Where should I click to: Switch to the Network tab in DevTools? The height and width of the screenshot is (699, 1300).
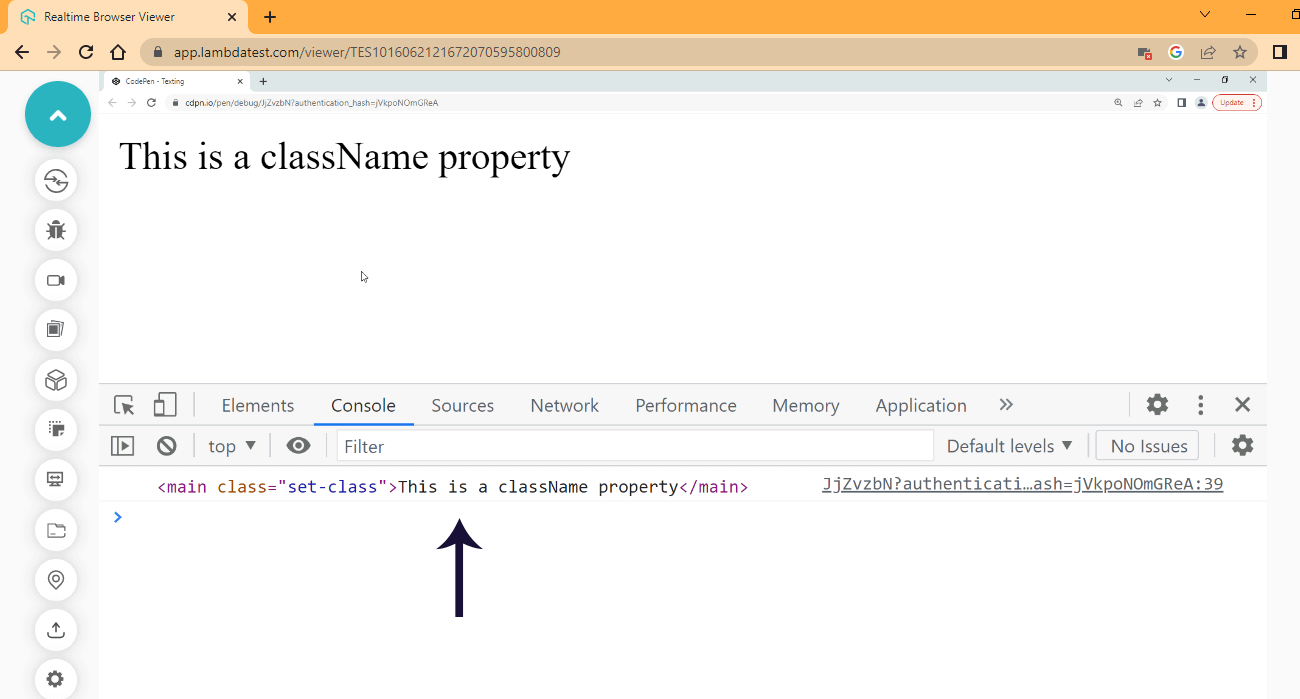point(564,405)
